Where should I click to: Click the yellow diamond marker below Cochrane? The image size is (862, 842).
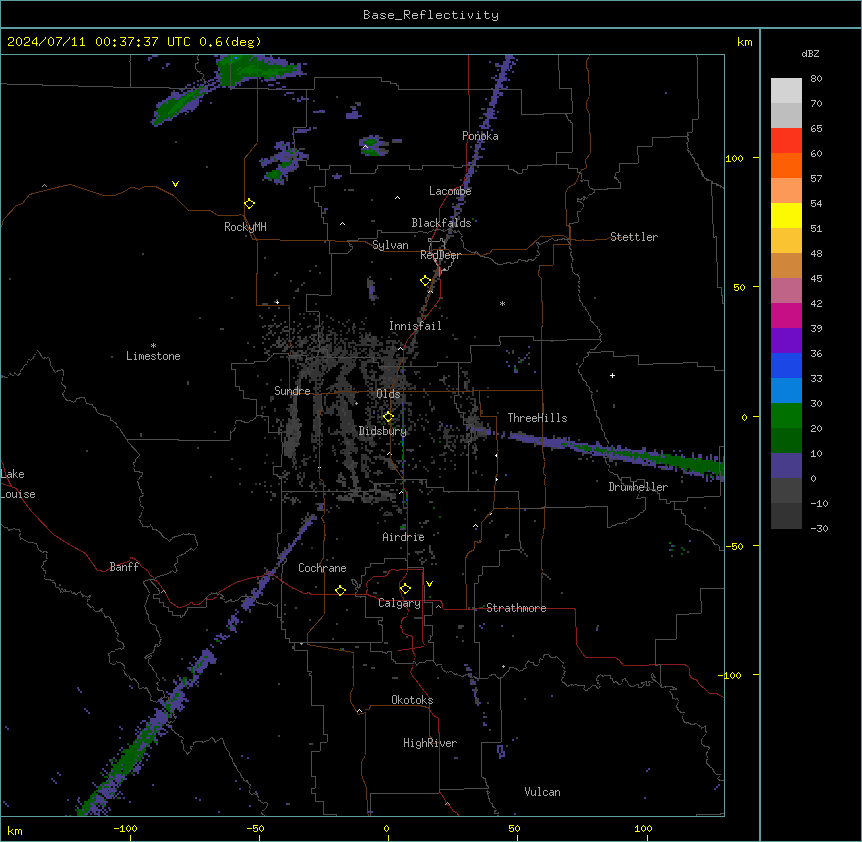pos(340,590)
